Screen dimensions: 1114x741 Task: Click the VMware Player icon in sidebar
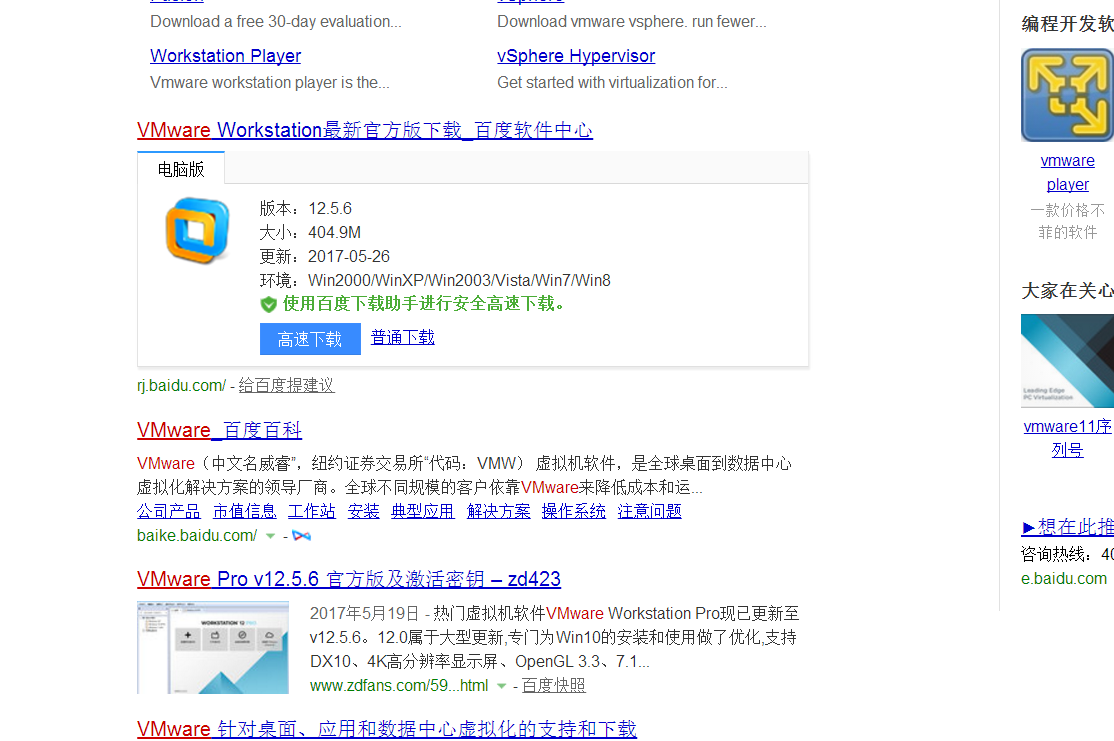tap(1067, 95)
